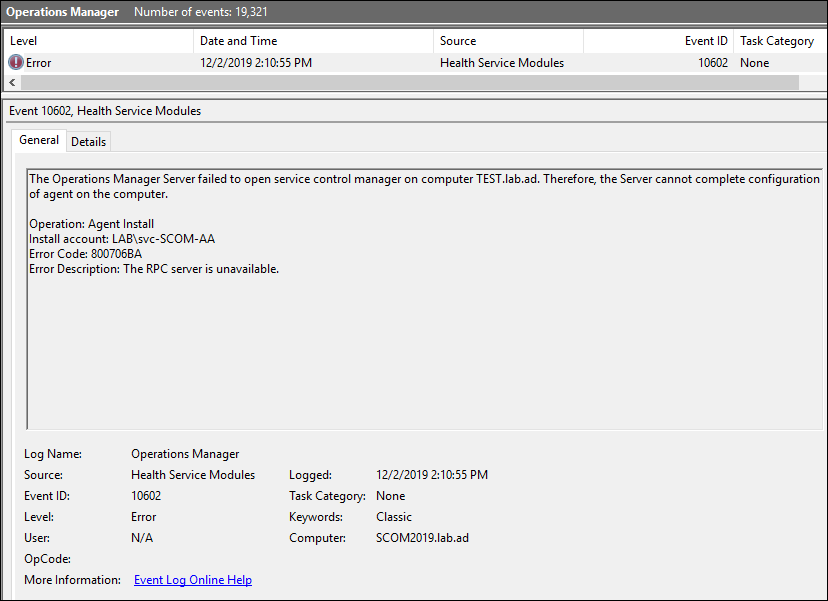Screen dimensions: 828x601
Task: Open the Event Log Online Help link
Action: 193,580
